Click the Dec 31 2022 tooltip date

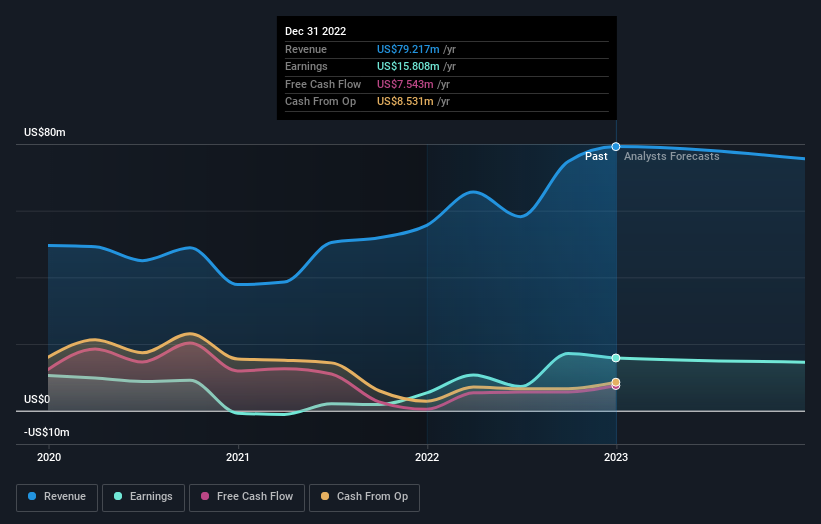coord(315,31)
